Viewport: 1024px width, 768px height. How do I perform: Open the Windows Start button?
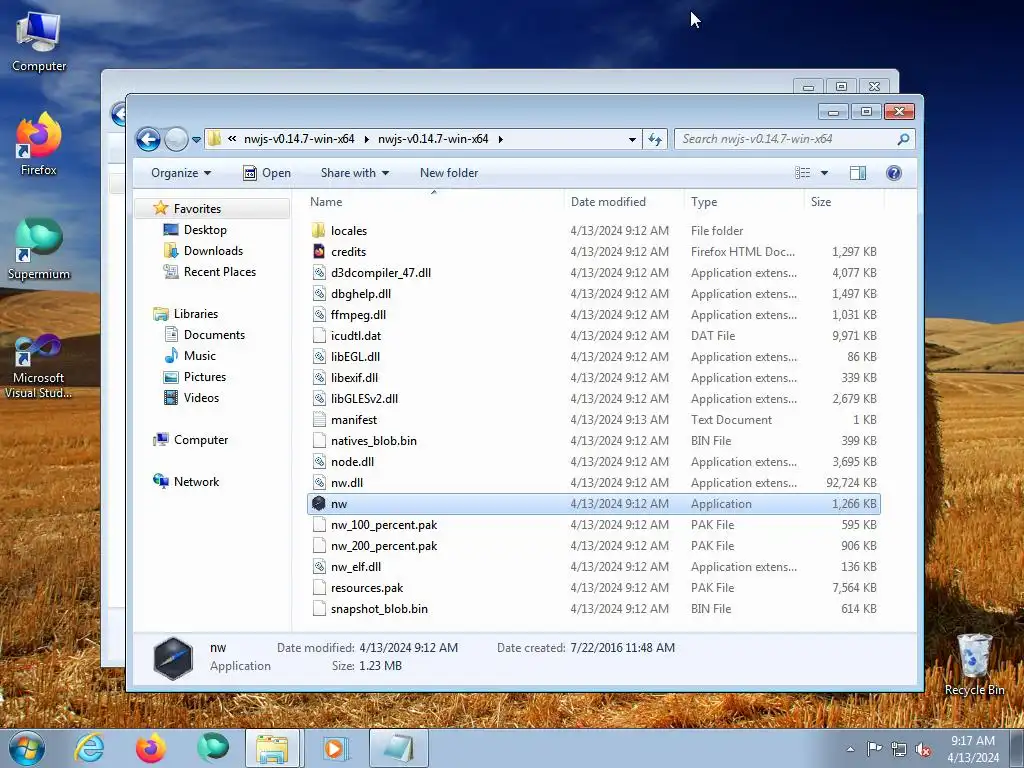tap(26, 748)
